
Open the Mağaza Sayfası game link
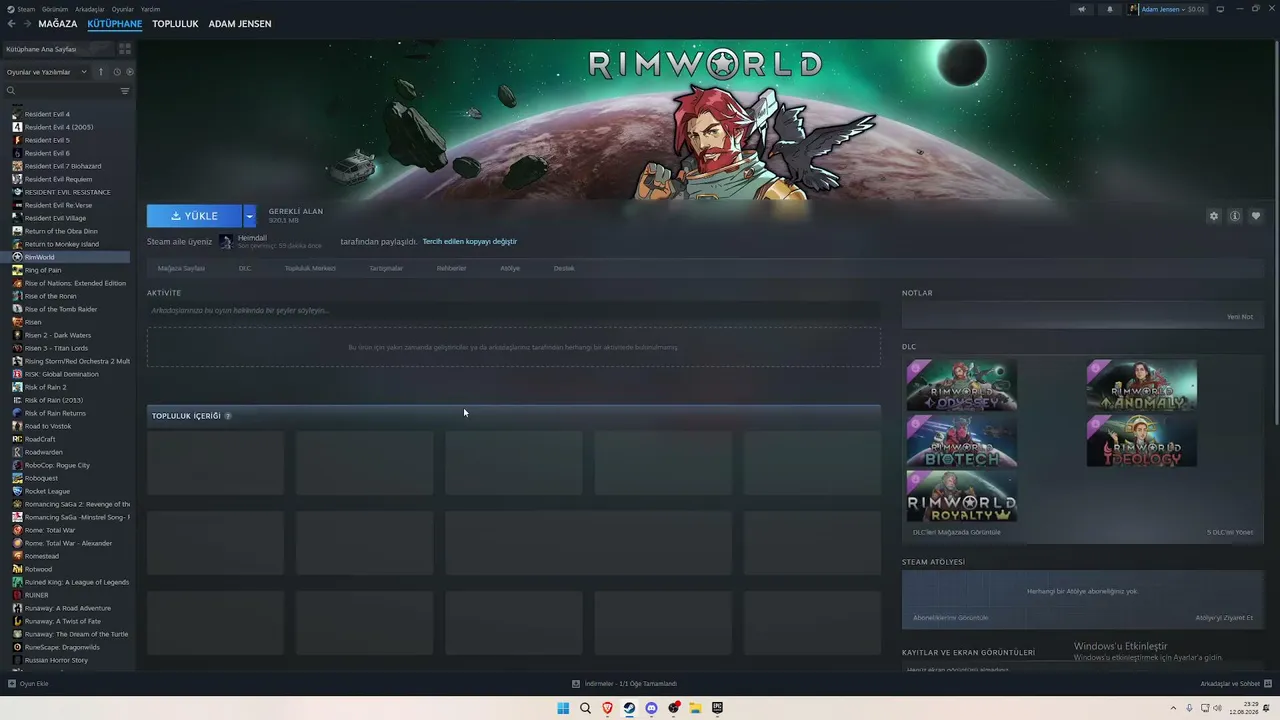point(181,268)
